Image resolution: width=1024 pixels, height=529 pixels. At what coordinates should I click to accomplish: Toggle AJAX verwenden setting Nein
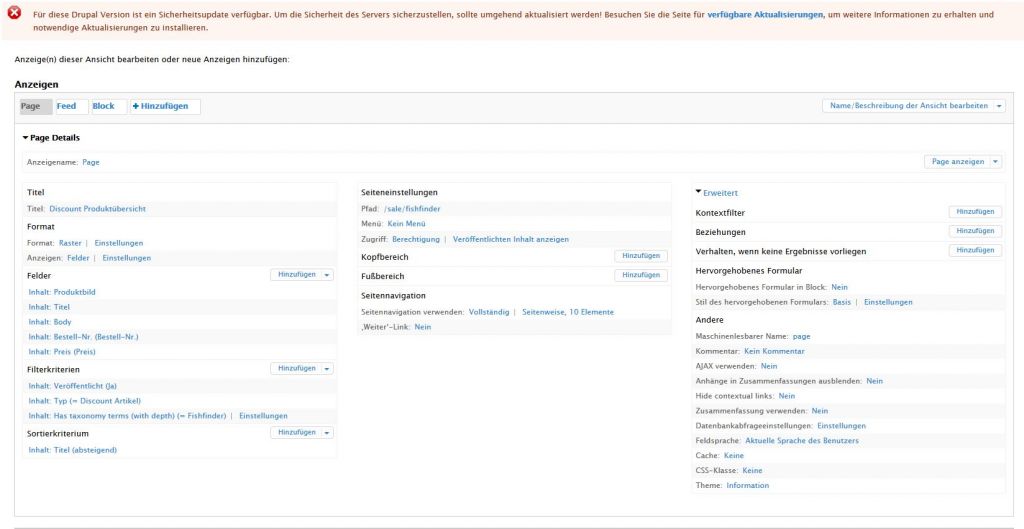(x=769, y=366)
